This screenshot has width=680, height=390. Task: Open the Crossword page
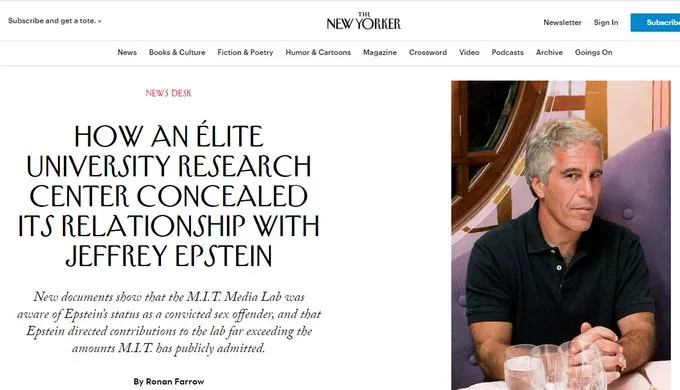428,52
